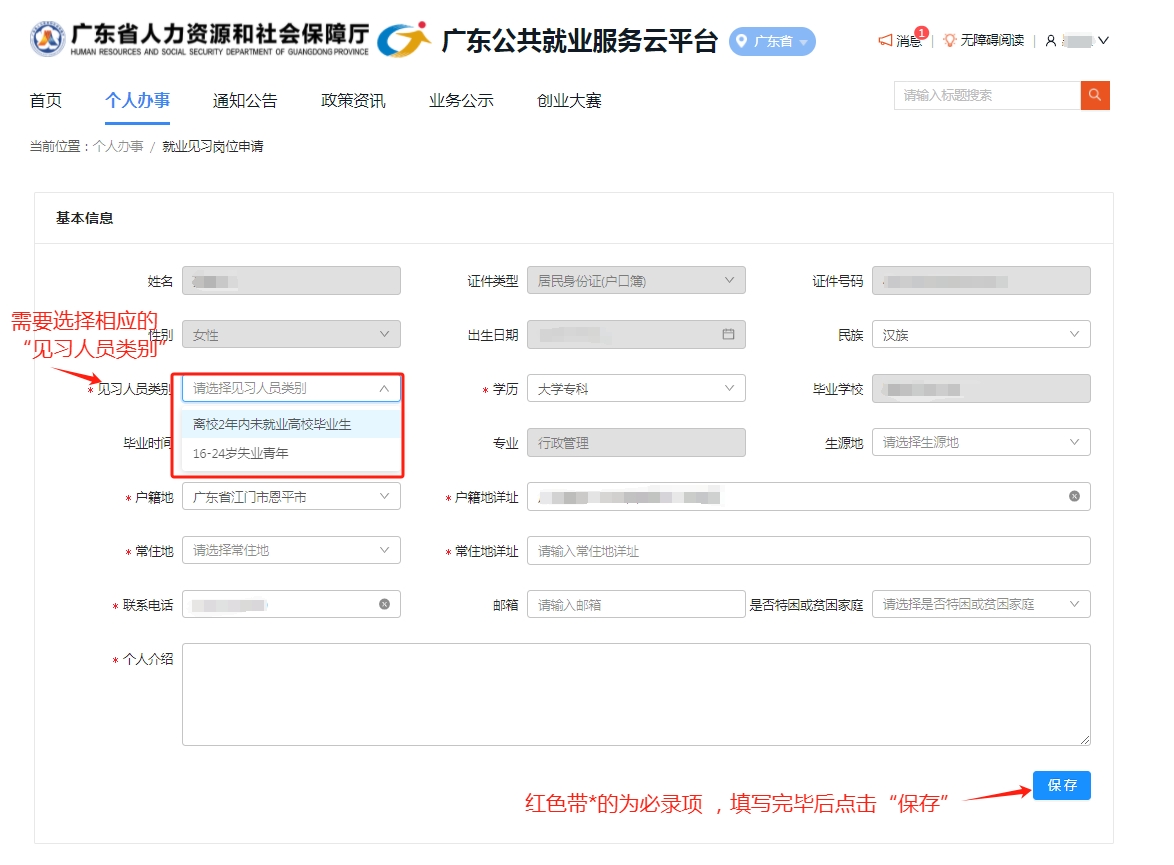This screenshot has height=865, width=1174.
Task: Choose the 16-24岁失业青年 option
Action: point(241,453)
